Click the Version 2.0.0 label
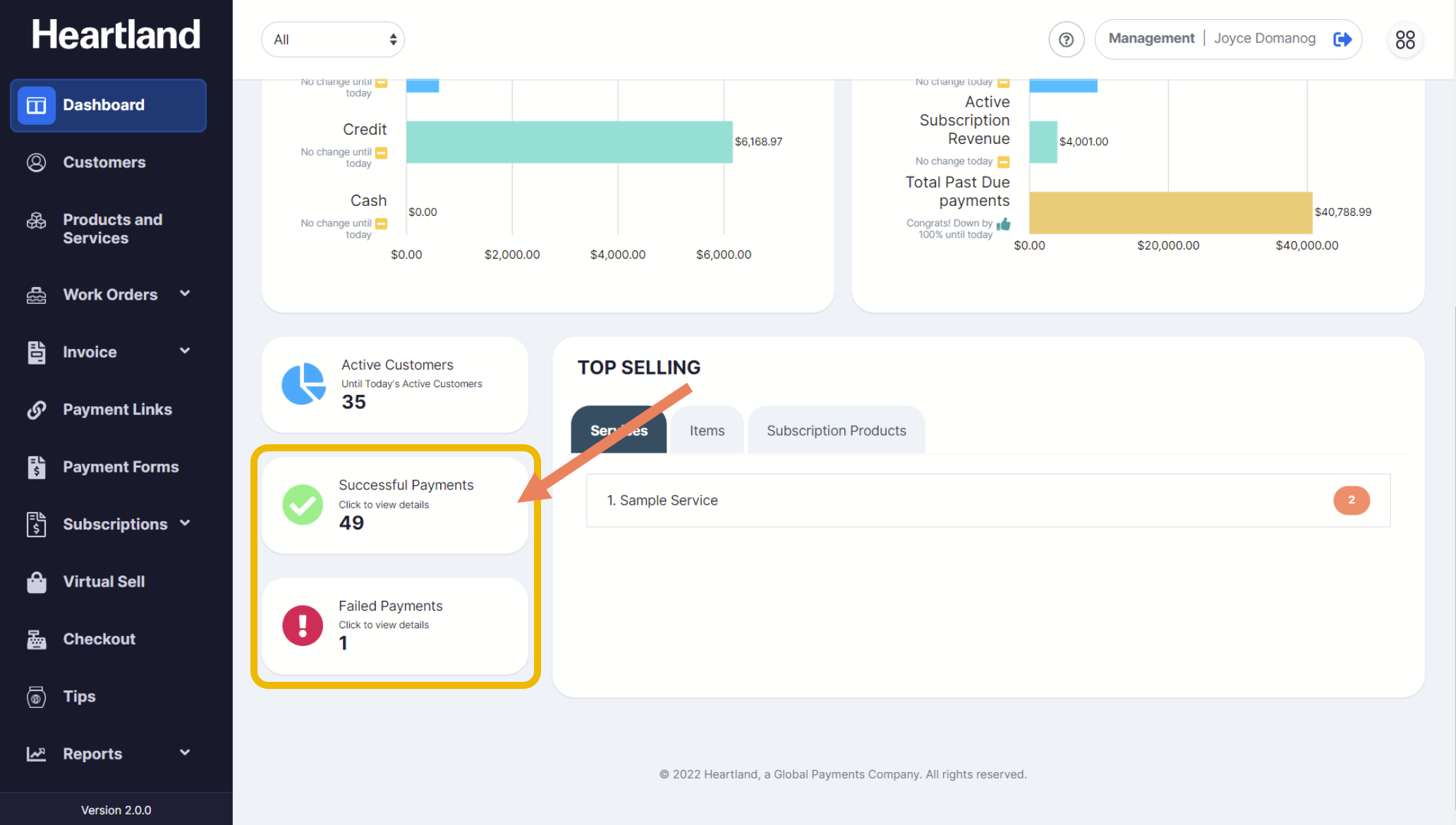The height and width of the screenshot is (825, 1456). [x=116, y=810]
